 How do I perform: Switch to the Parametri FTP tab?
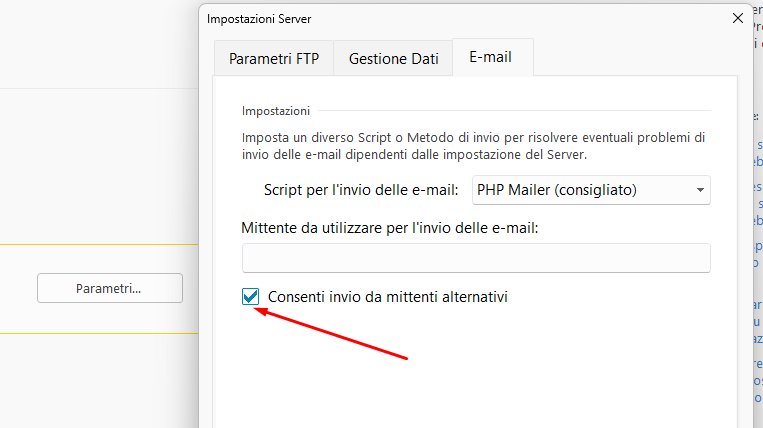274,58
